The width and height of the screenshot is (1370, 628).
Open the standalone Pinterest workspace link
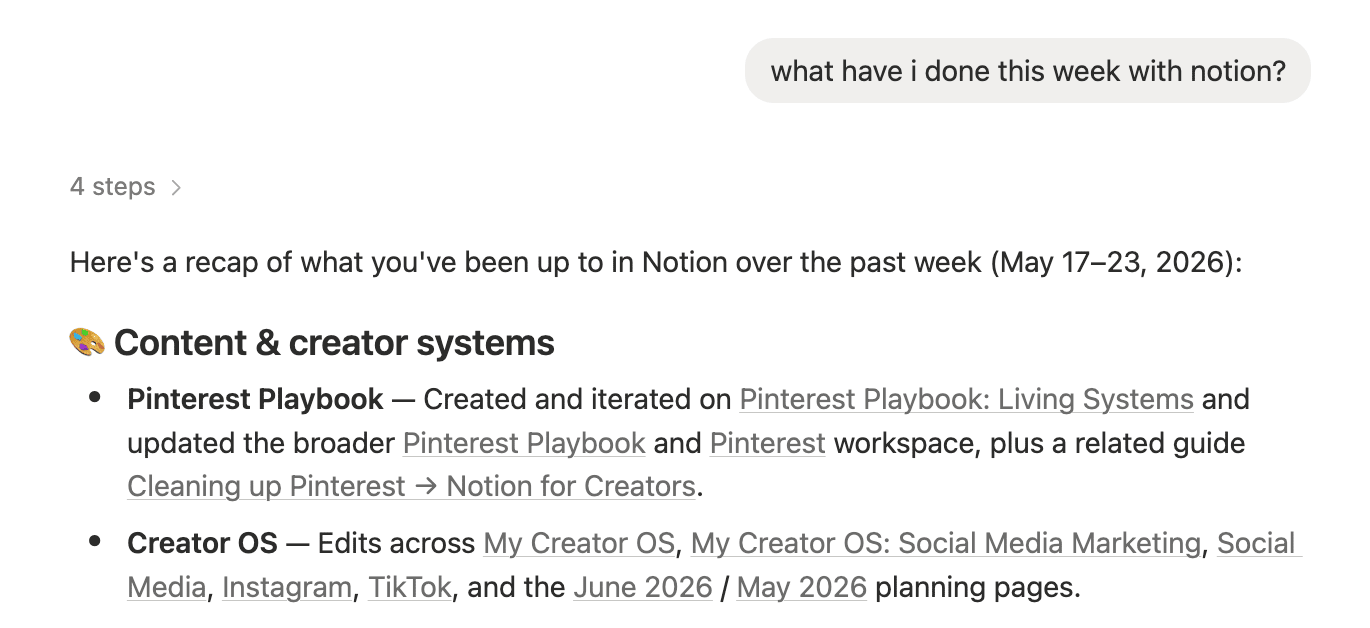(x=768, y=443)
